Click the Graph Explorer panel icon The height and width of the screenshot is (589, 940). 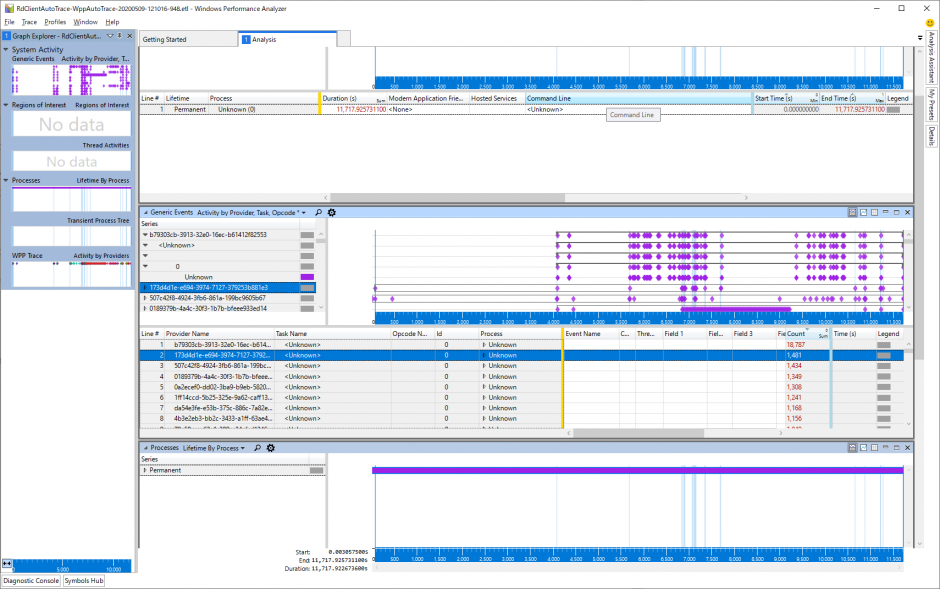(x=4, y=35)
